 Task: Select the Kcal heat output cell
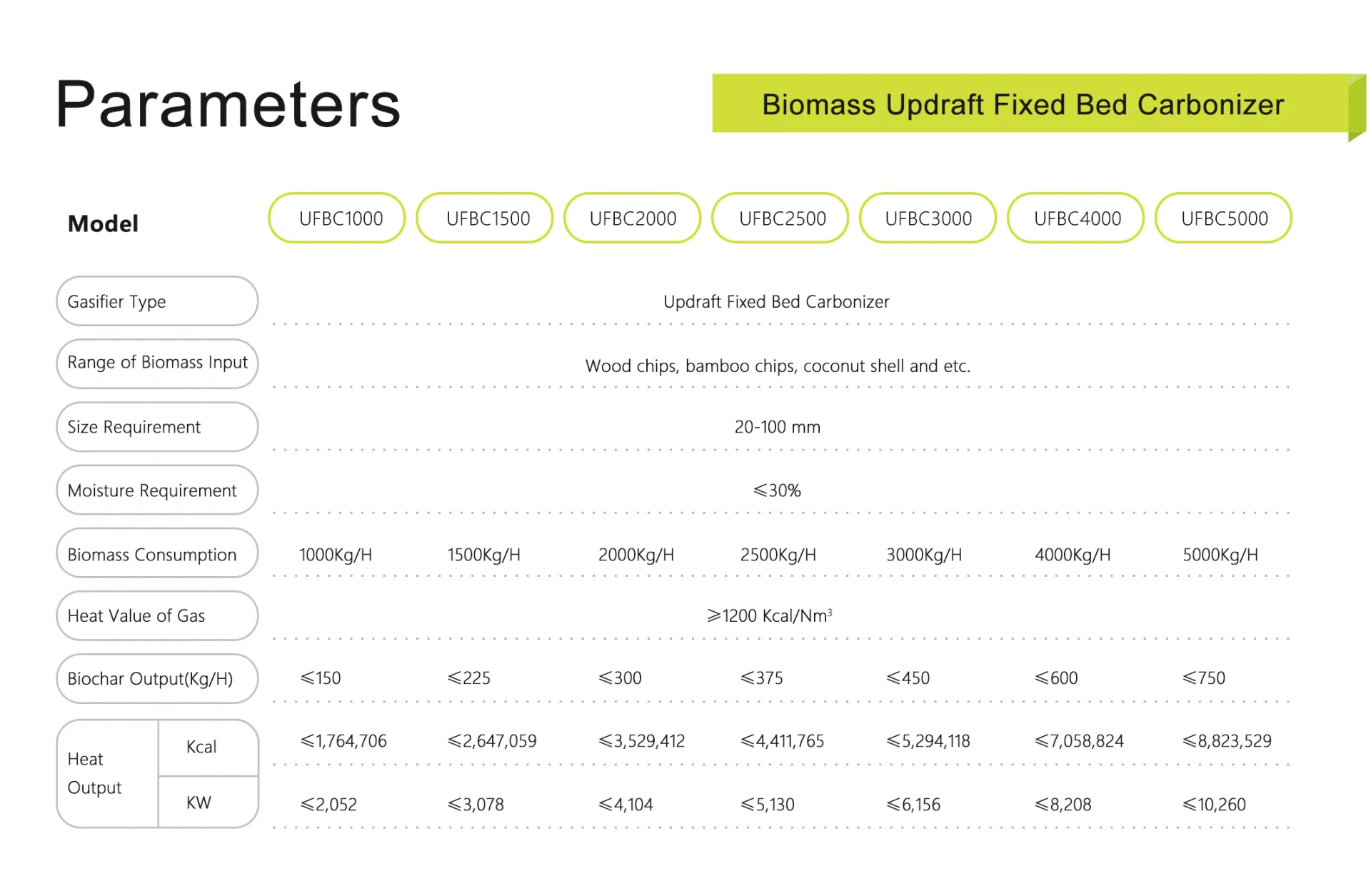coord(207,747)
